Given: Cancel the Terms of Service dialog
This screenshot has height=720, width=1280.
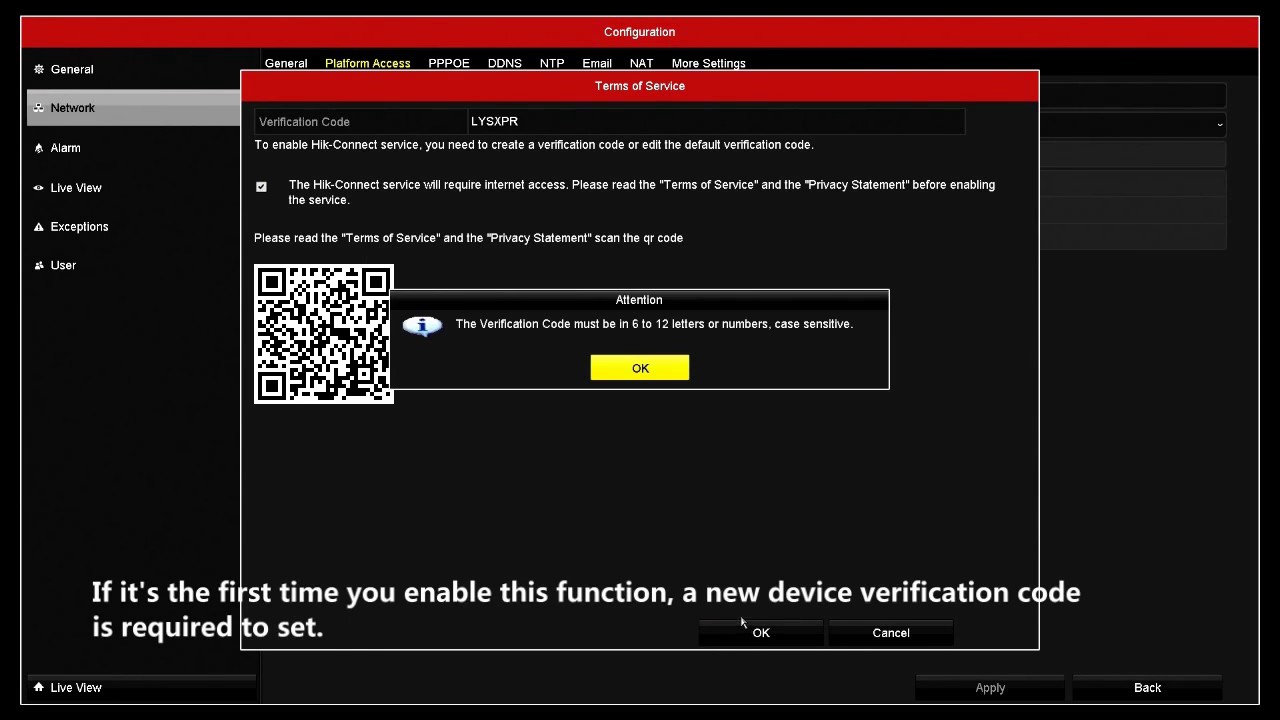Looking at the screenshot, I should [x=891, y=633].
